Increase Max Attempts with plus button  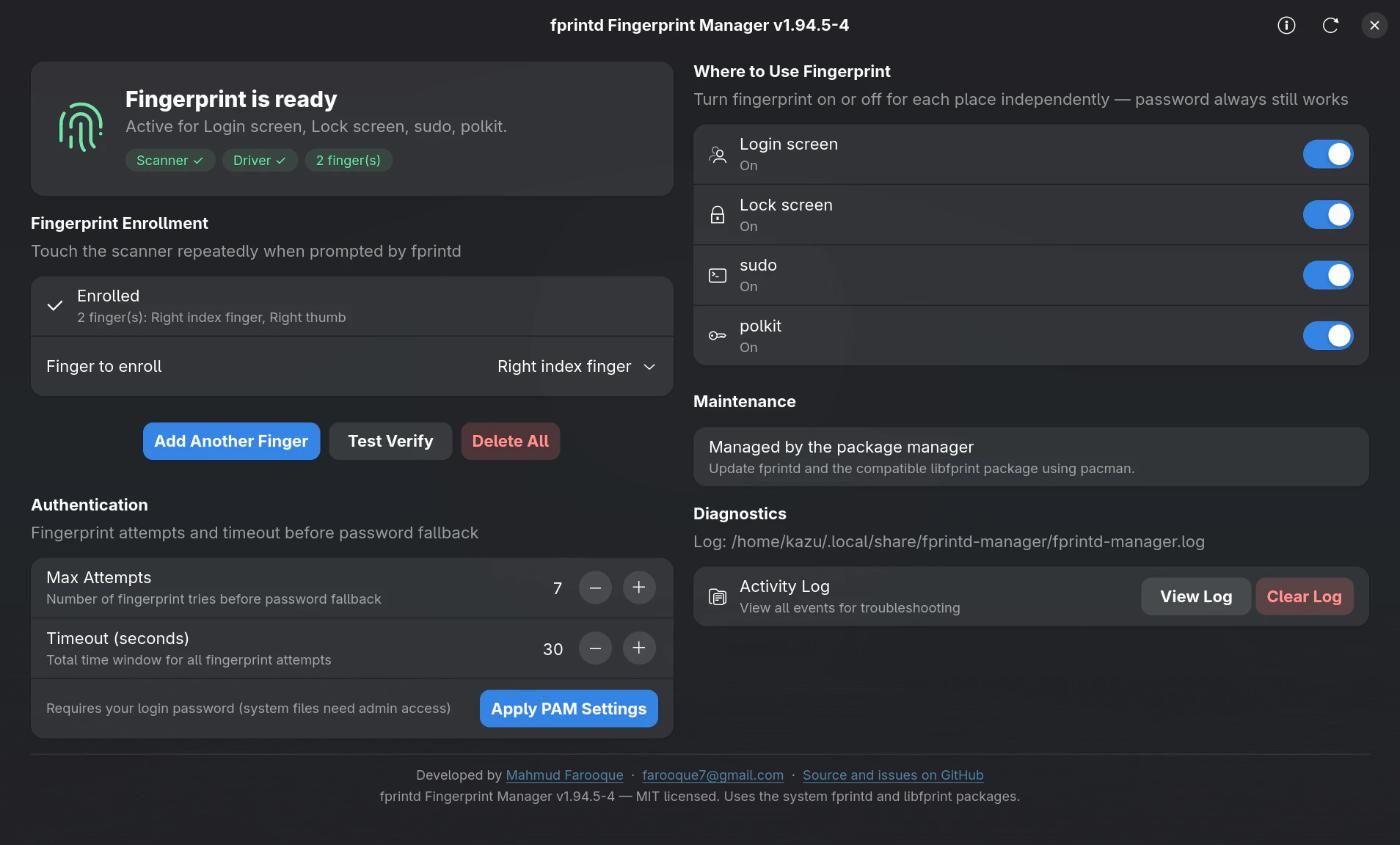coord(639,588)
